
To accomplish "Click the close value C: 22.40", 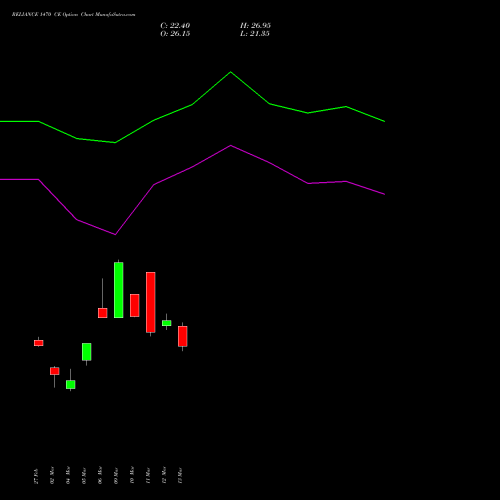I will (175, 26).
